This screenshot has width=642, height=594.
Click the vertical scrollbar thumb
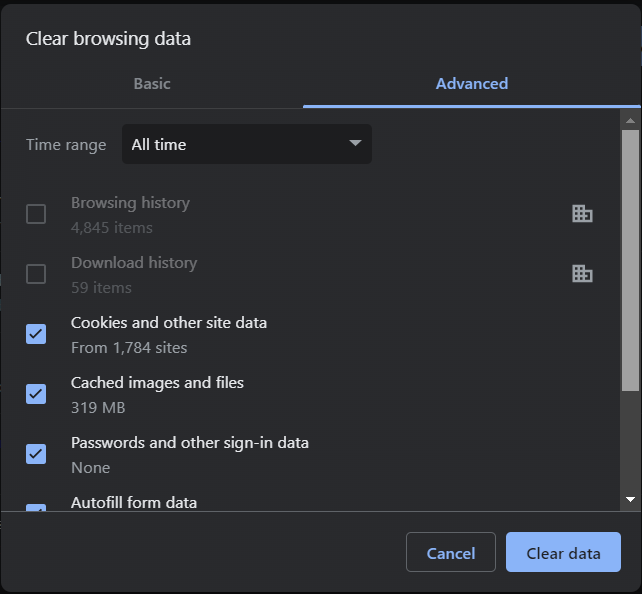tap(630, 260)
